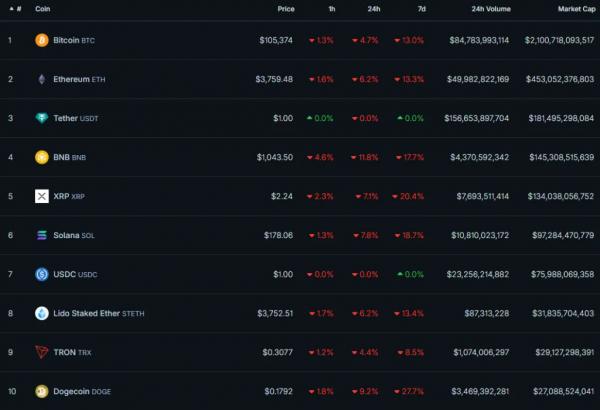This screenshot has height=410, width=600.
Task: Click Bitcoin 24h volume $84,783,993,114
Action: 479,40
